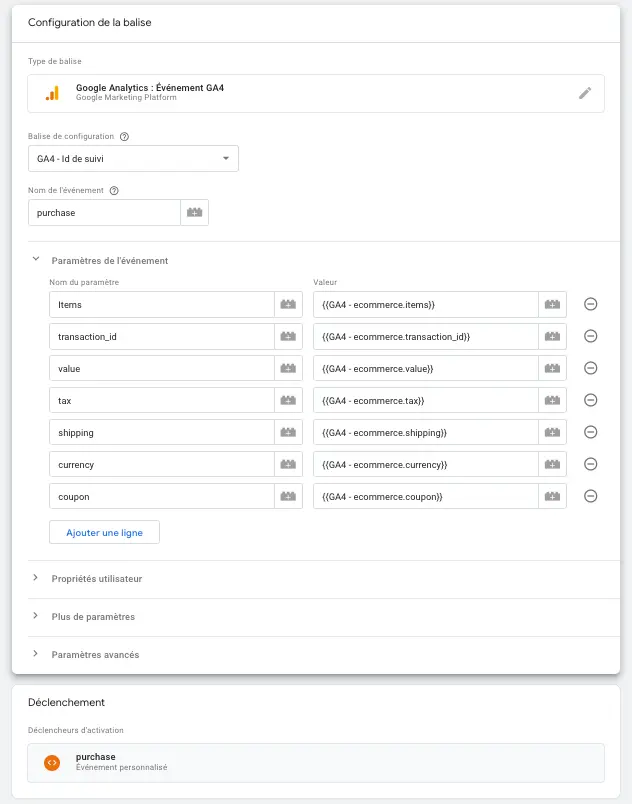Viewport: 632px width, 804px height.
Task: Edit the {{GA4 - ecommerce.tax}} value field
Action: point(426,400)
